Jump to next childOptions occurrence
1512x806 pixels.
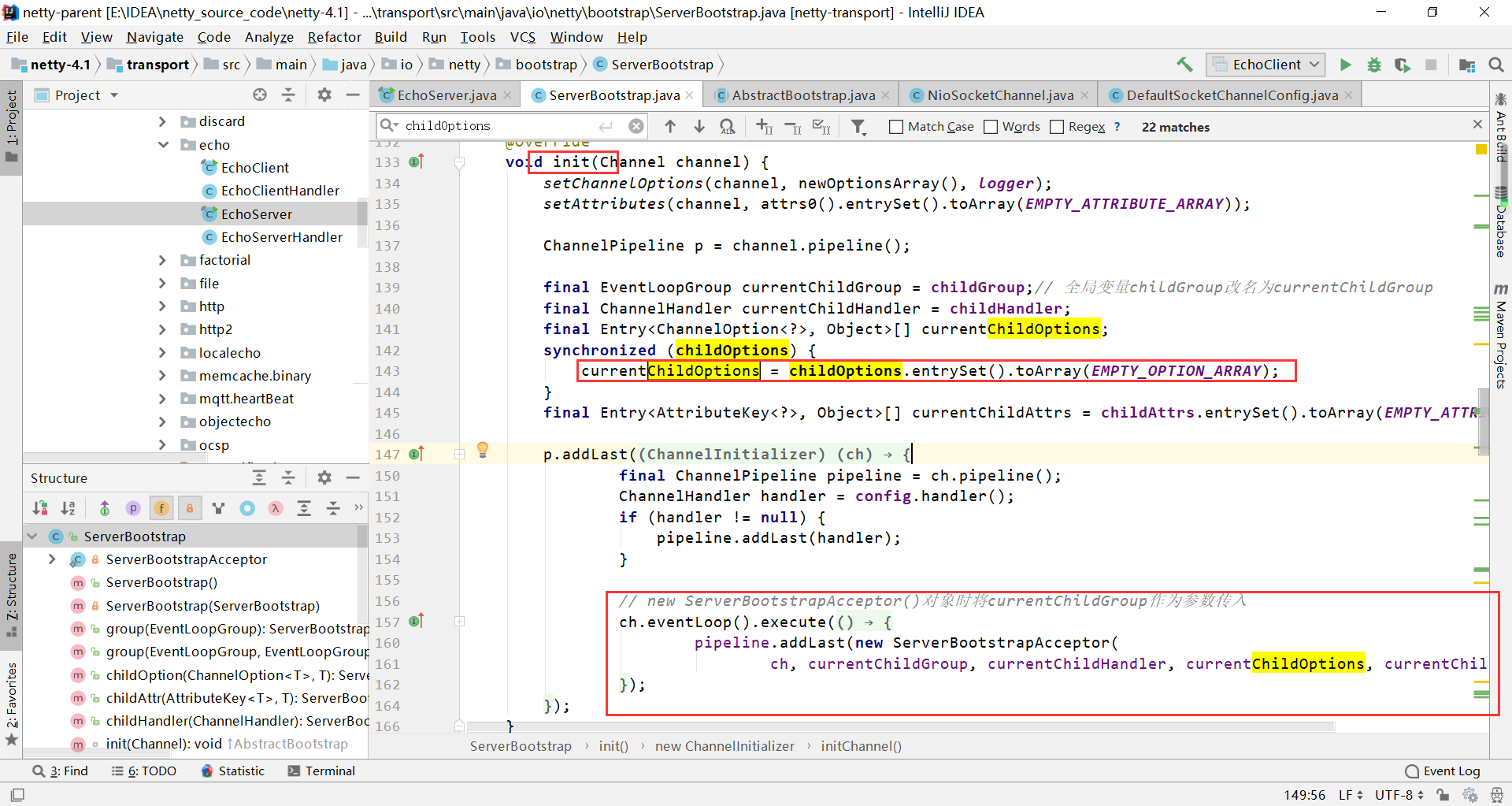point(699,126)
